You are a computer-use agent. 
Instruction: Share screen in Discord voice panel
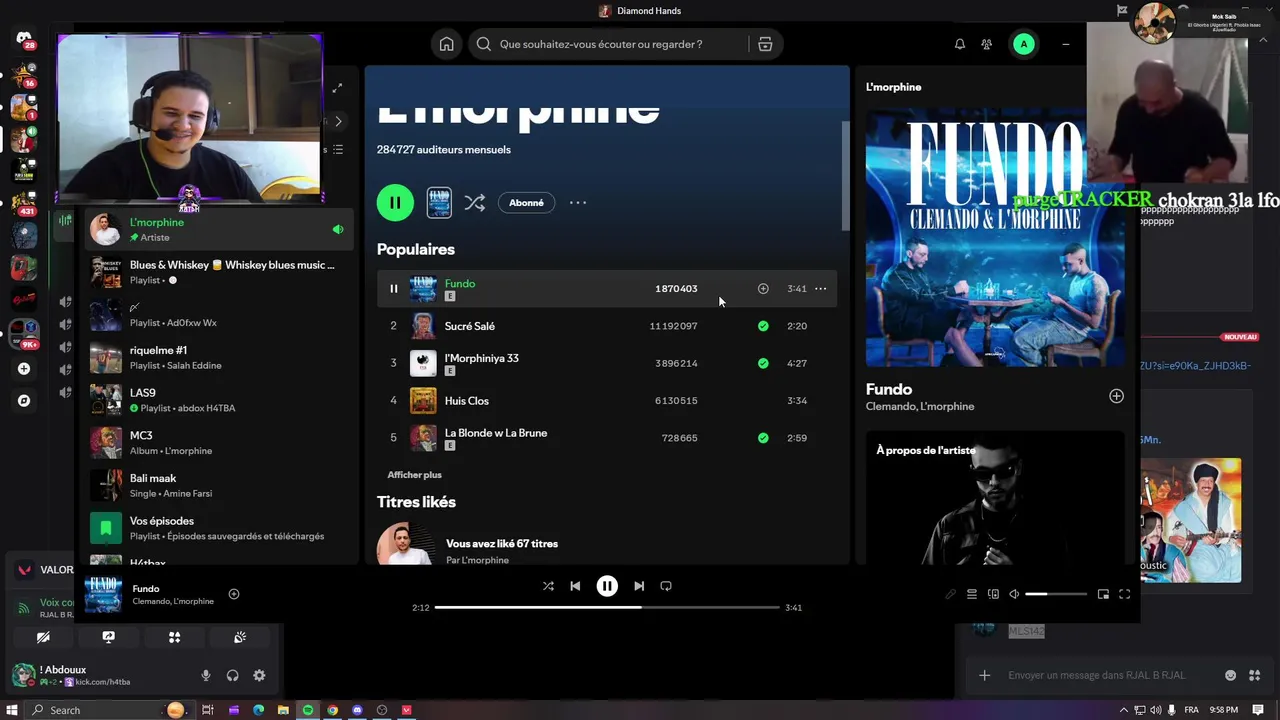109,637
